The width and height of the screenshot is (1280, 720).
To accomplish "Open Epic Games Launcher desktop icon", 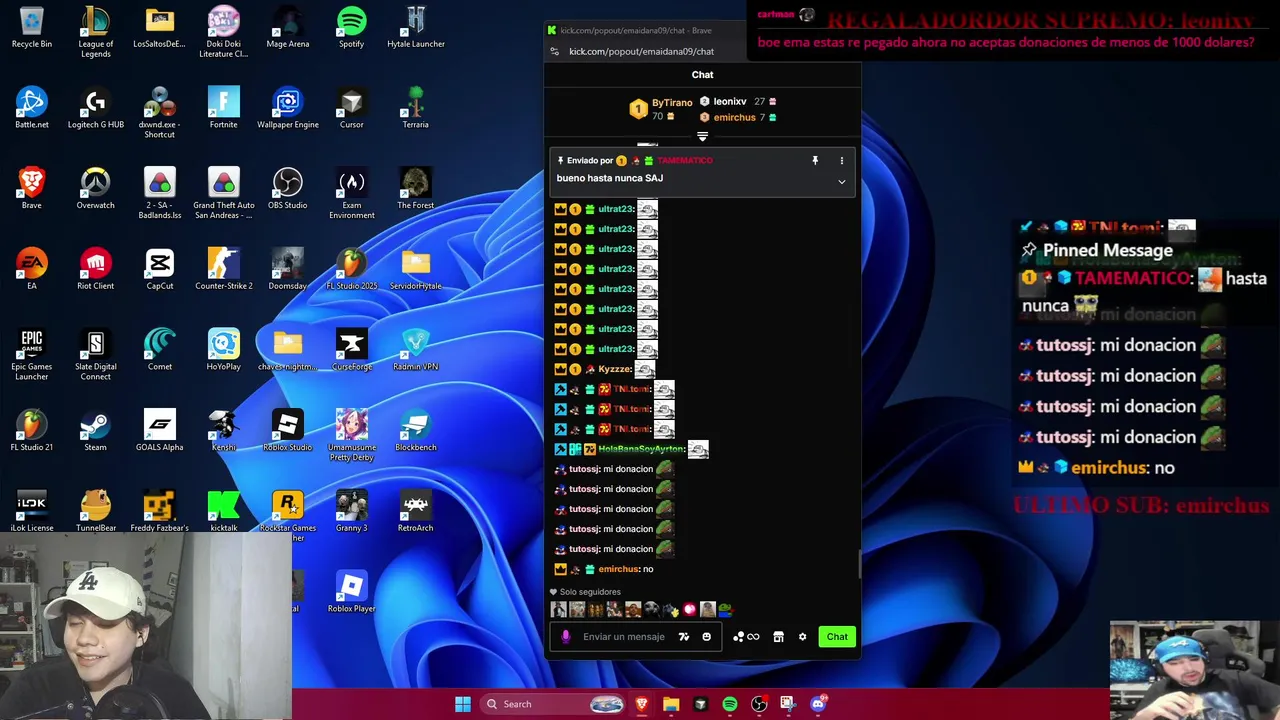I will [32, 355].
